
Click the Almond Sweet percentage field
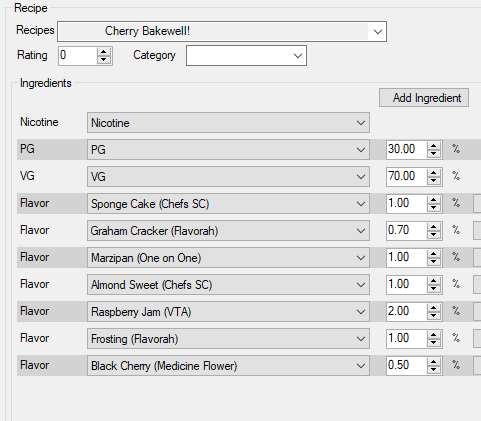(406, 284)
